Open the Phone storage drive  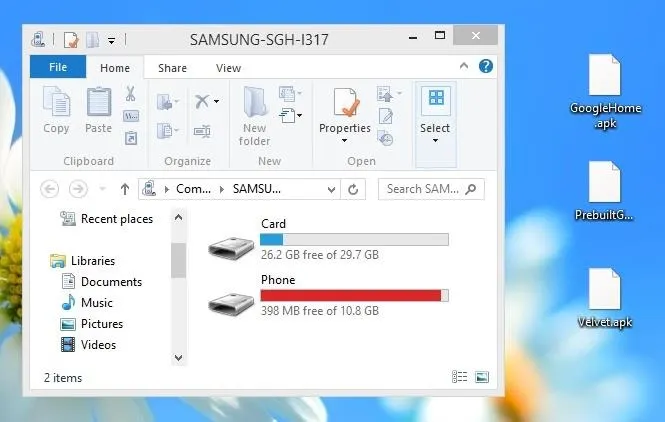pos(329,295)
